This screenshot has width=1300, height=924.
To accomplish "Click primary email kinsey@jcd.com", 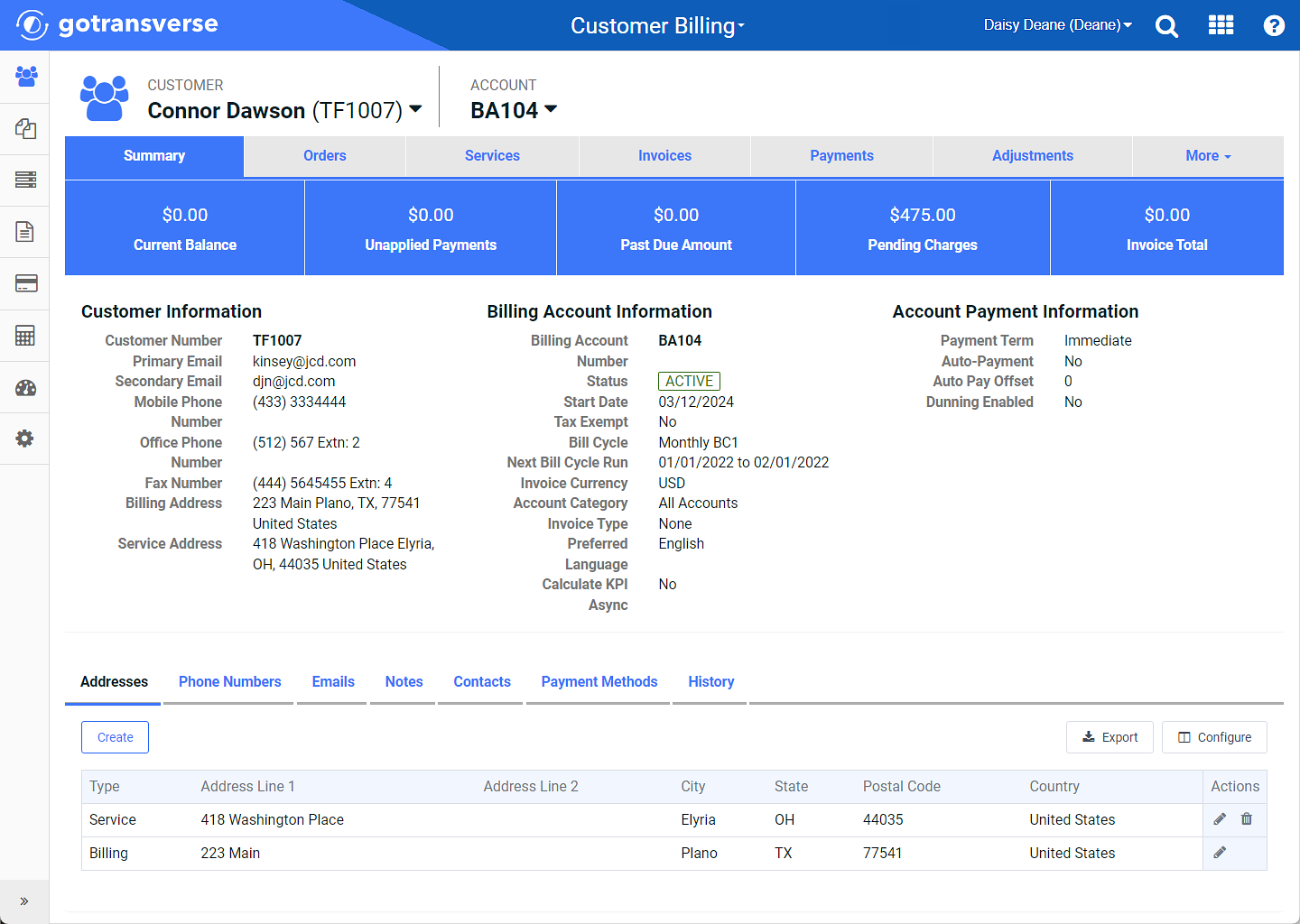I will coord(304,361).
